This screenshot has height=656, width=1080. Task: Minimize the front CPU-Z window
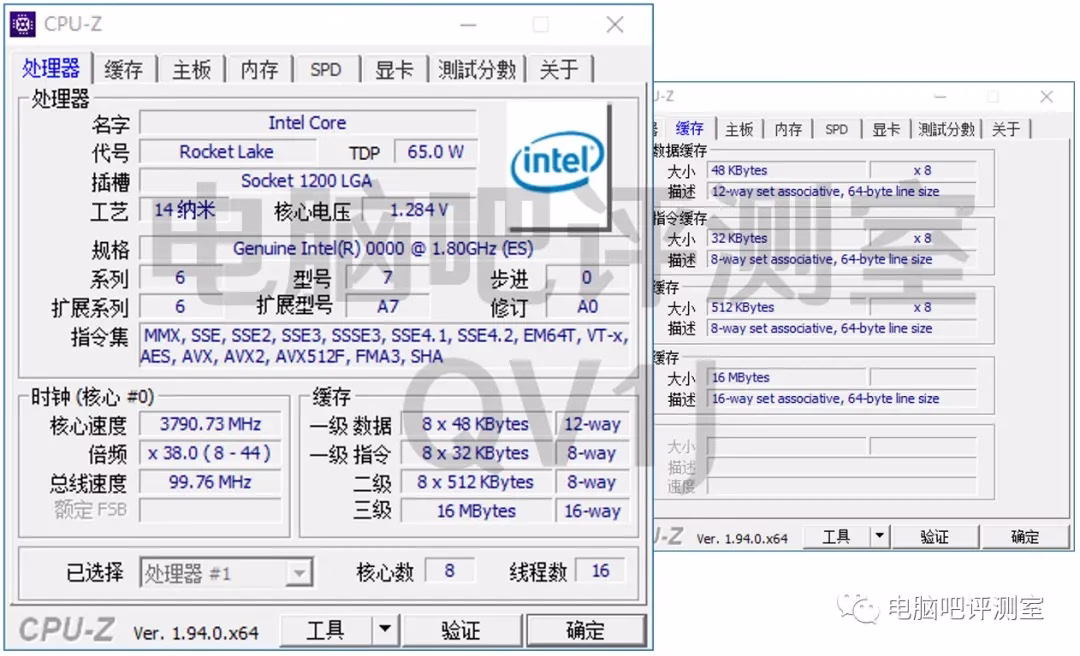tap(466, 25)
